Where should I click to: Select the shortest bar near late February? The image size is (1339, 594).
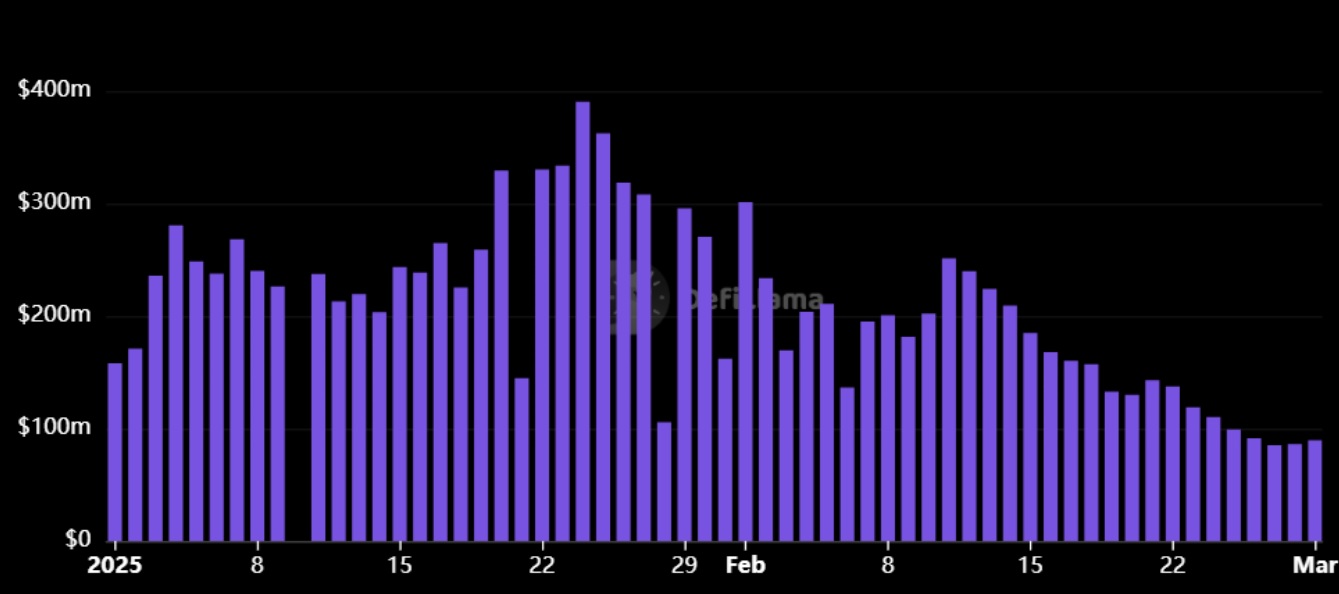[x=1273, y=490]
